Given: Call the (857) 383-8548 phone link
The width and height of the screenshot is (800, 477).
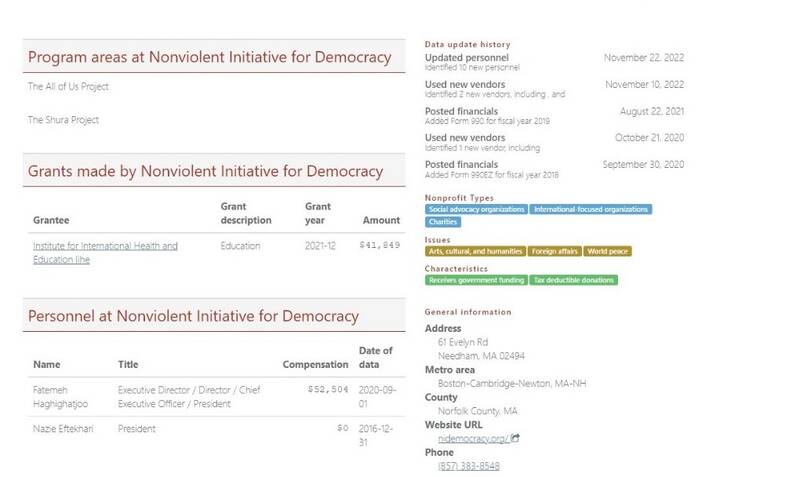Looking at the screenshot, I should [x=468, y=466].
